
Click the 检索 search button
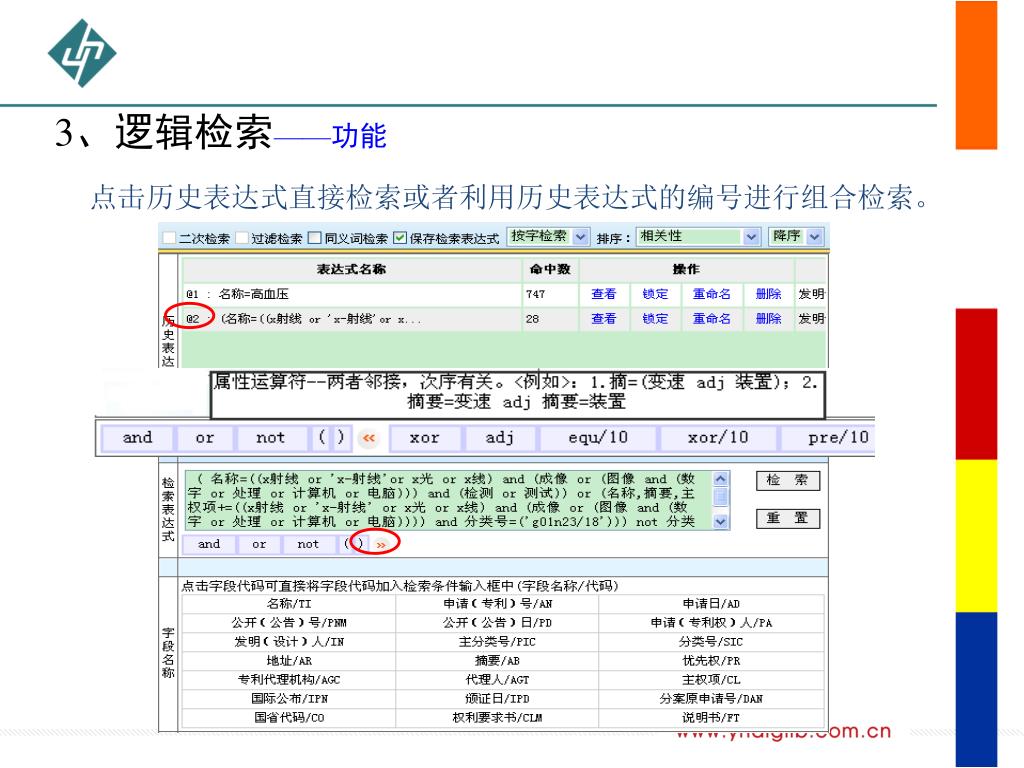pyautogui.click(x=788, y=480)
